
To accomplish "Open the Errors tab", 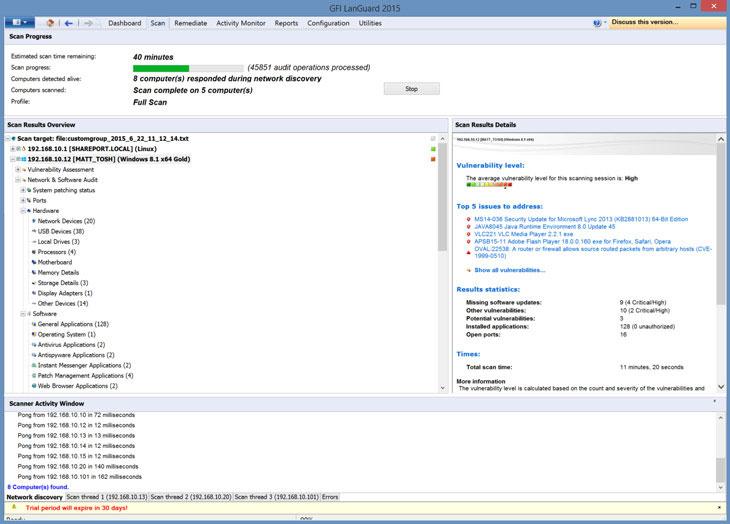I will coord(330,497).
